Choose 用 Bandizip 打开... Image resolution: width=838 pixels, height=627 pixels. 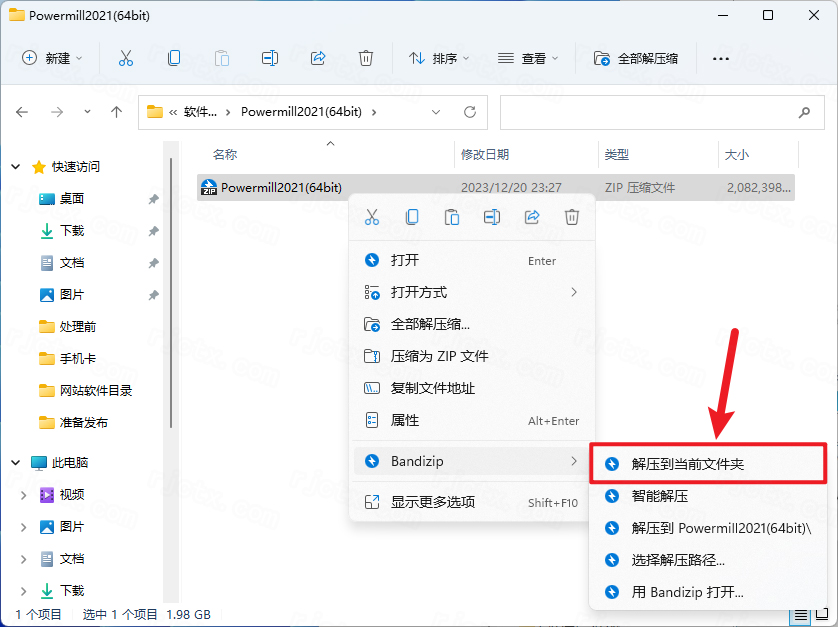coord(708,592)
